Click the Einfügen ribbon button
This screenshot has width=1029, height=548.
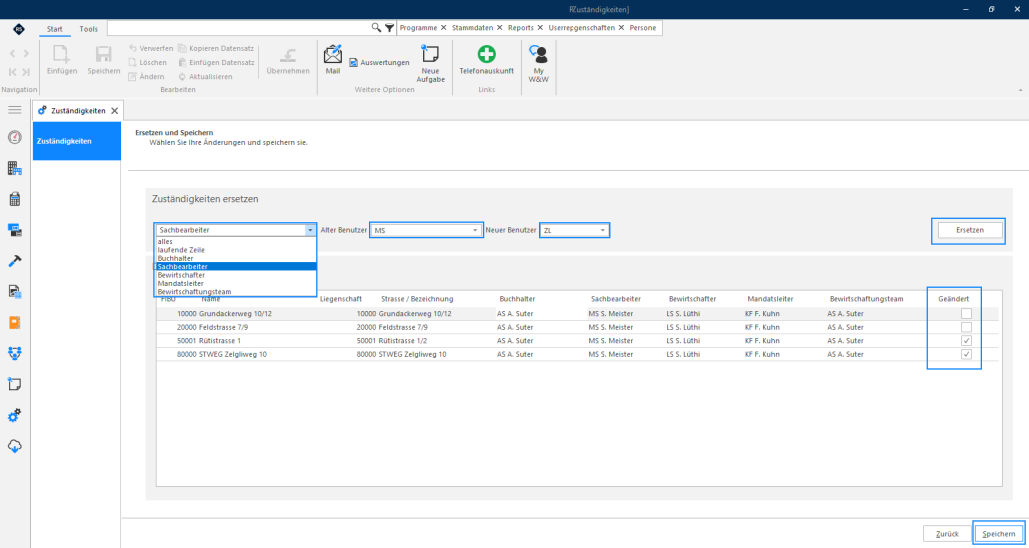pos(62,60)
